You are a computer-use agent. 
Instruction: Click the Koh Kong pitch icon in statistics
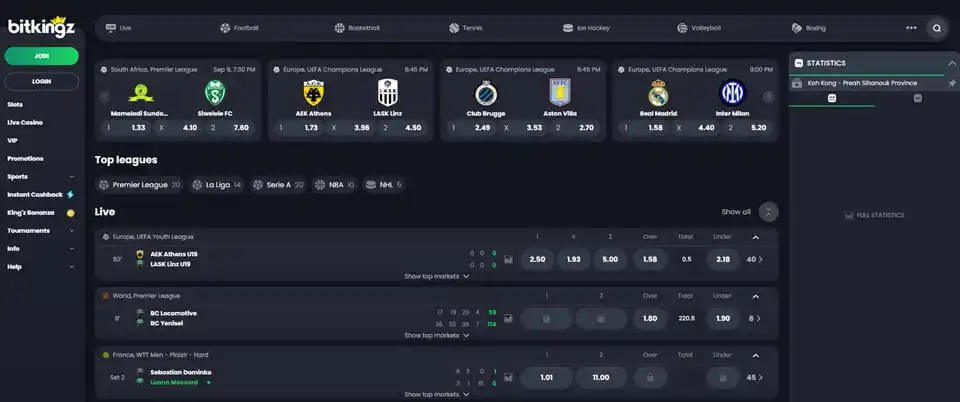(797, 83)
